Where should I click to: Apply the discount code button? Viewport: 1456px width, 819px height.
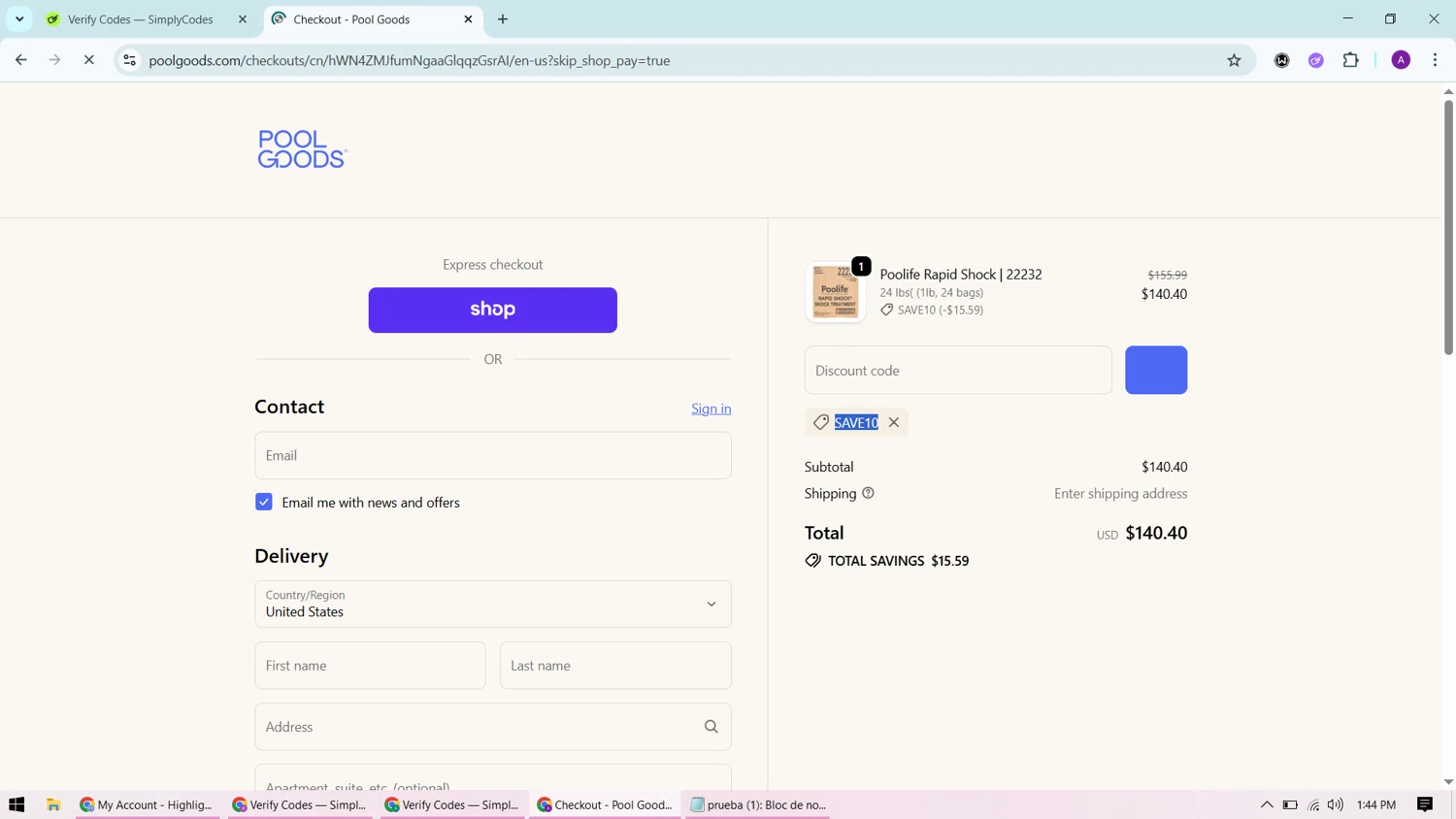[x=1156, y=370]
